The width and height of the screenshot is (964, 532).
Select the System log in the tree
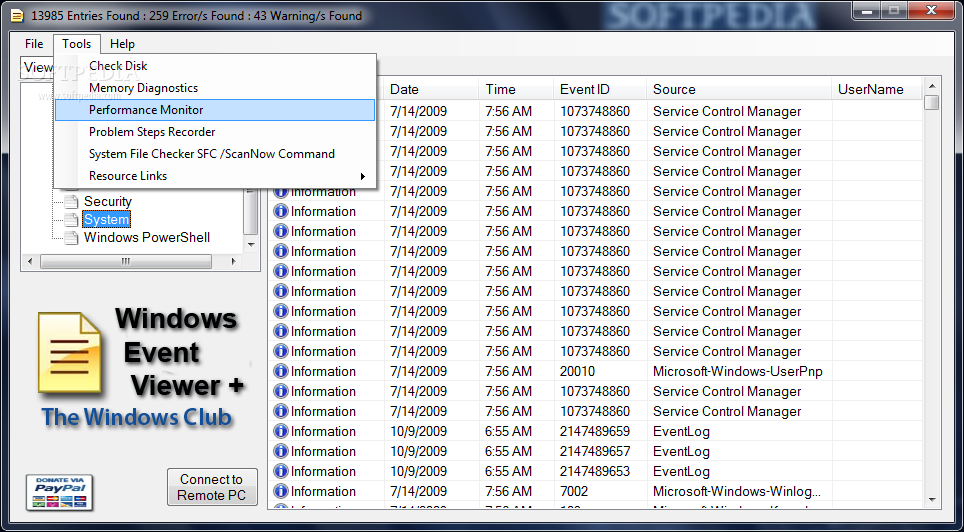pyautogui.click(x=106, y=219)
